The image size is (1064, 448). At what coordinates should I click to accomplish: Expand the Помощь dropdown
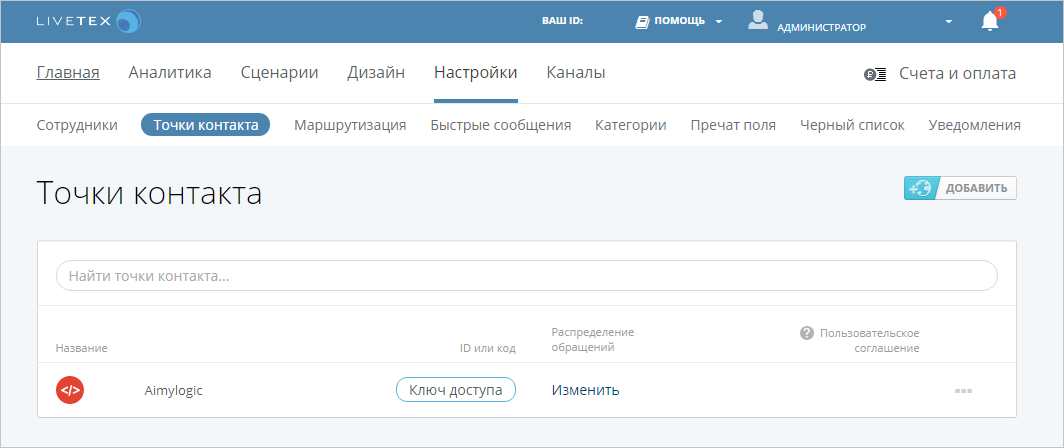[719, 21]
